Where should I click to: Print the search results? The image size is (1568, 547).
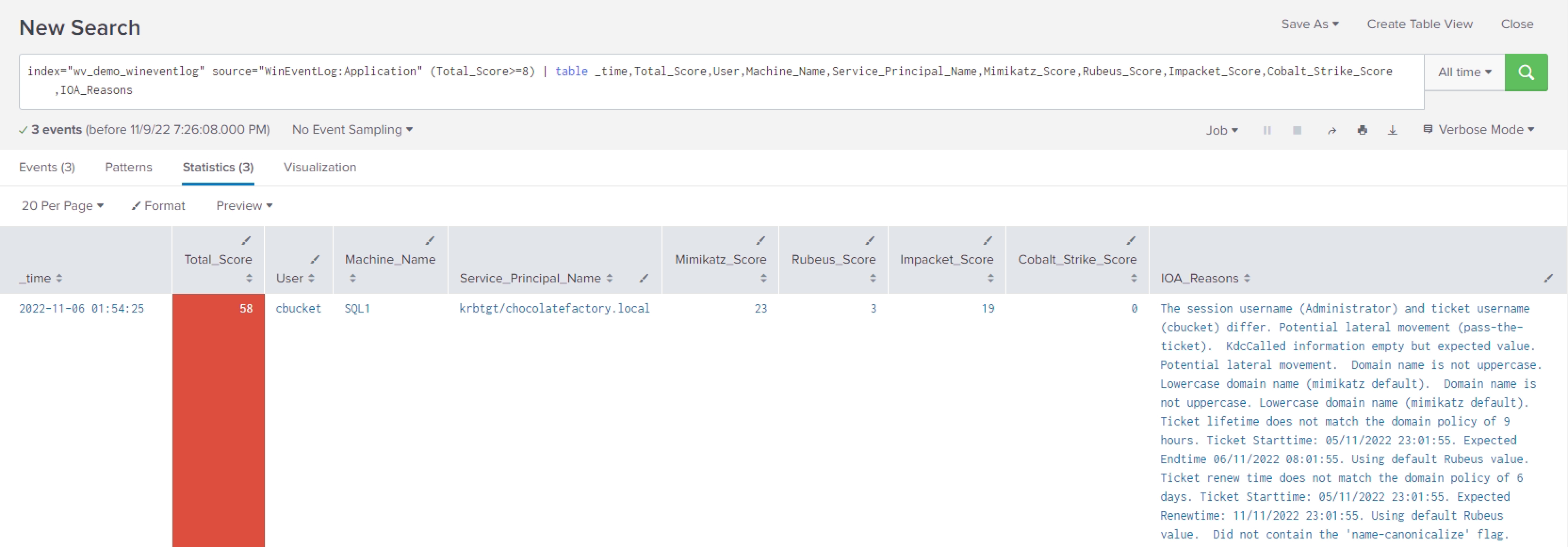pos(1362,130)
